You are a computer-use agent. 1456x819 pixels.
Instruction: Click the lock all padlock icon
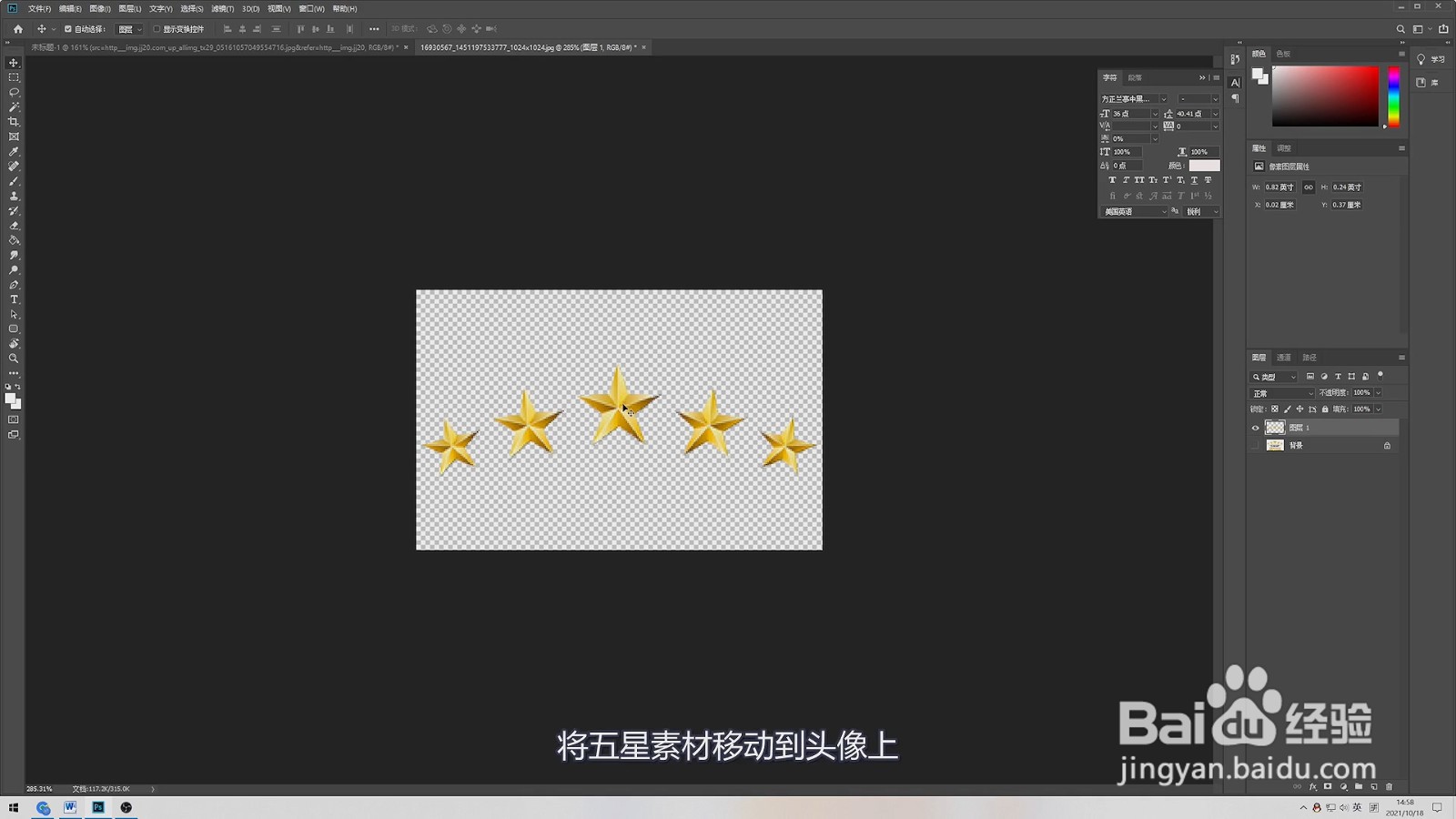(x=1325, y=409)
